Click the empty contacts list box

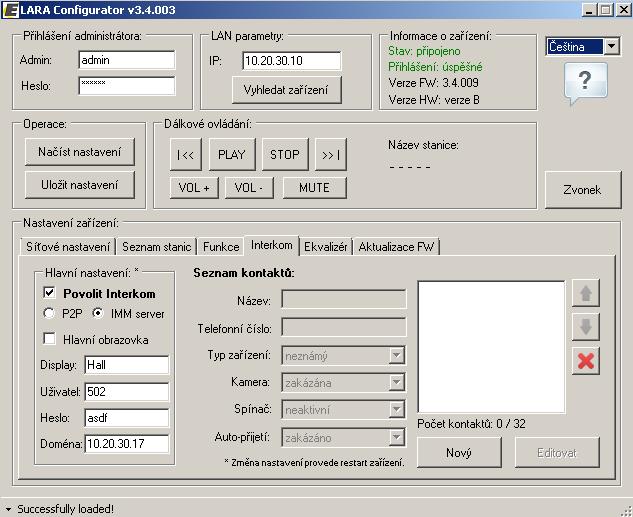(x=492, y=347)
